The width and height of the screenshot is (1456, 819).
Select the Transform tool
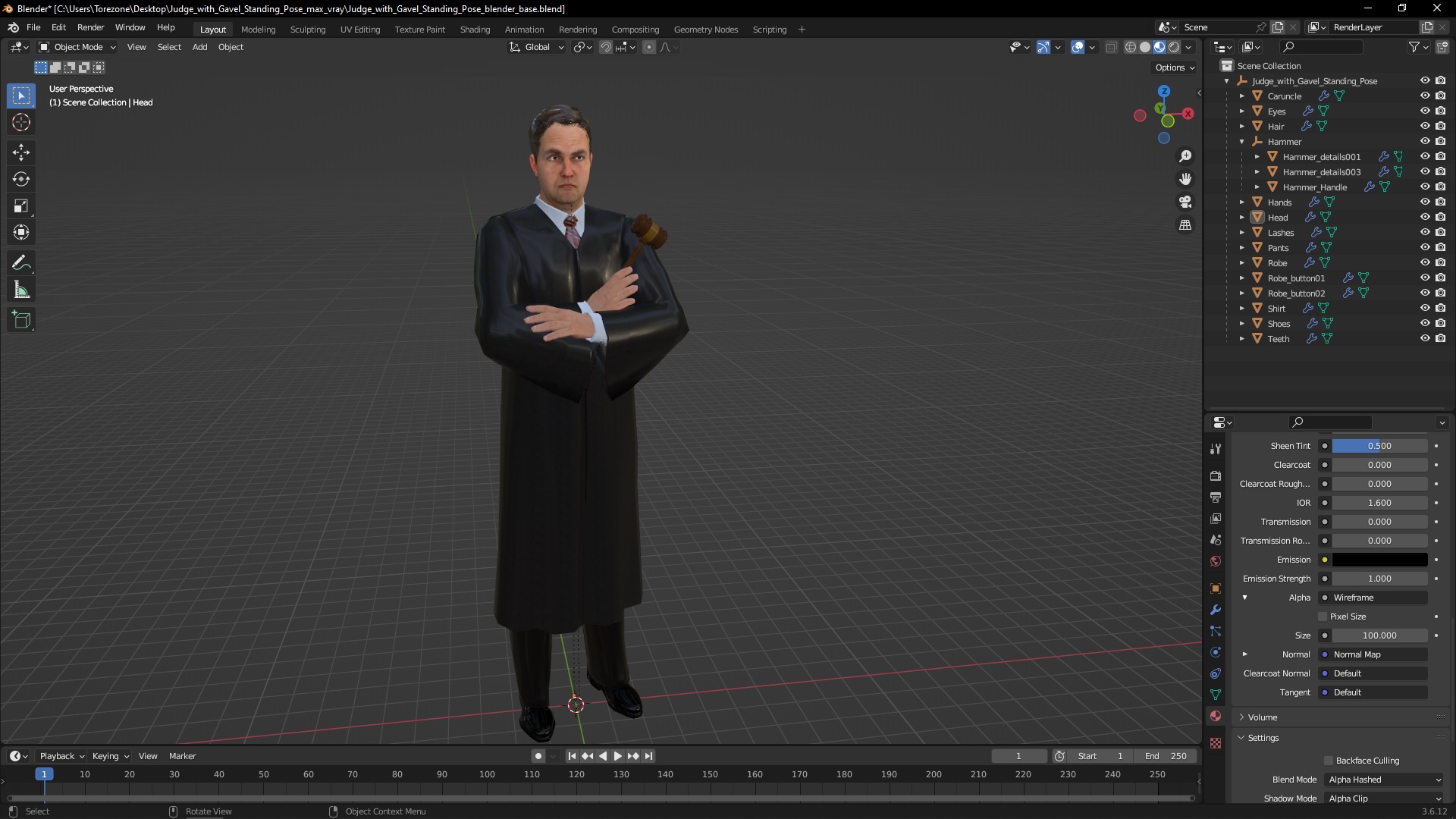click(21, 232)
